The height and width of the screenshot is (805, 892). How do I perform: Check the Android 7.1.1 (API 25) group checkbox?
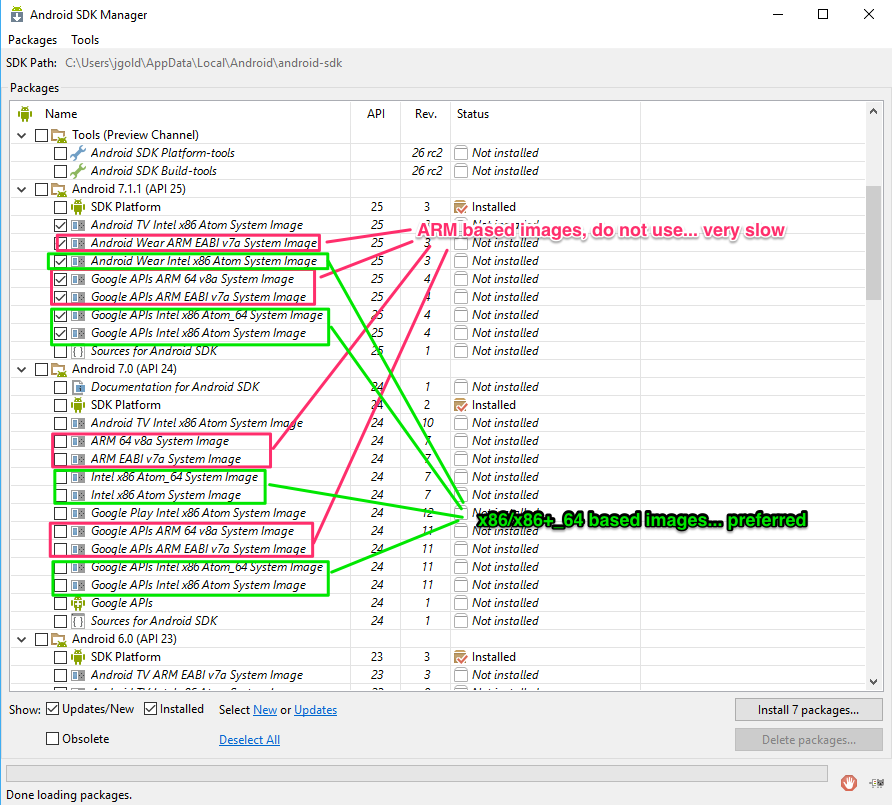pos(41,189)
